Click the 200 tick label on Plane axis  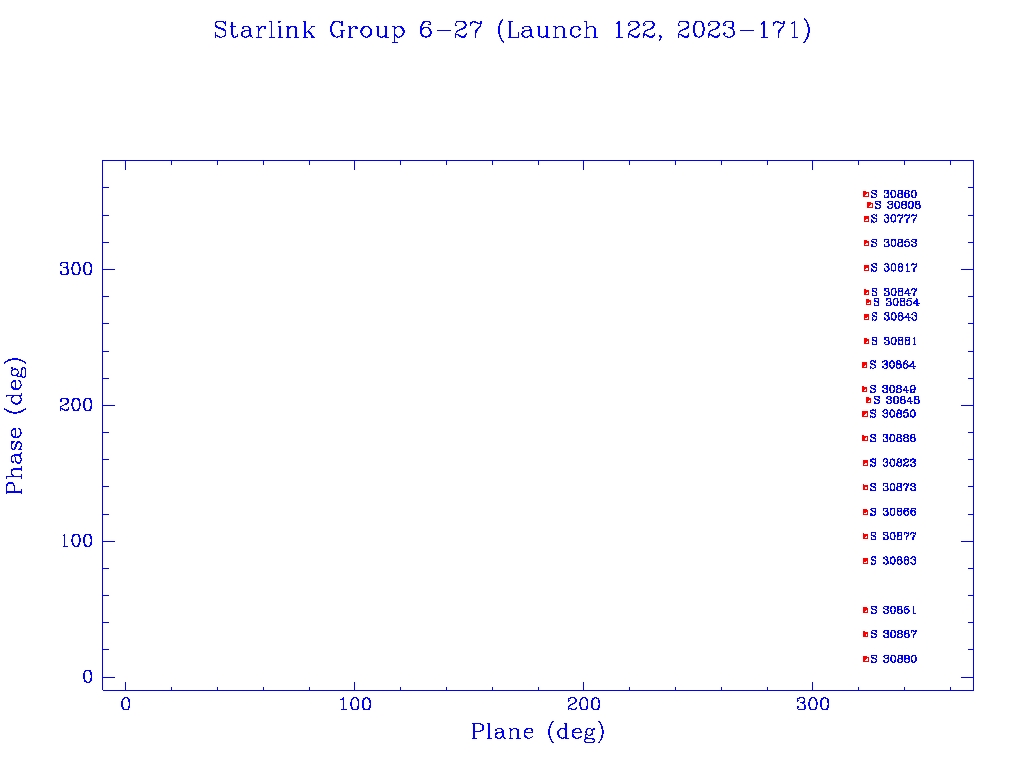tap(584, 705)
